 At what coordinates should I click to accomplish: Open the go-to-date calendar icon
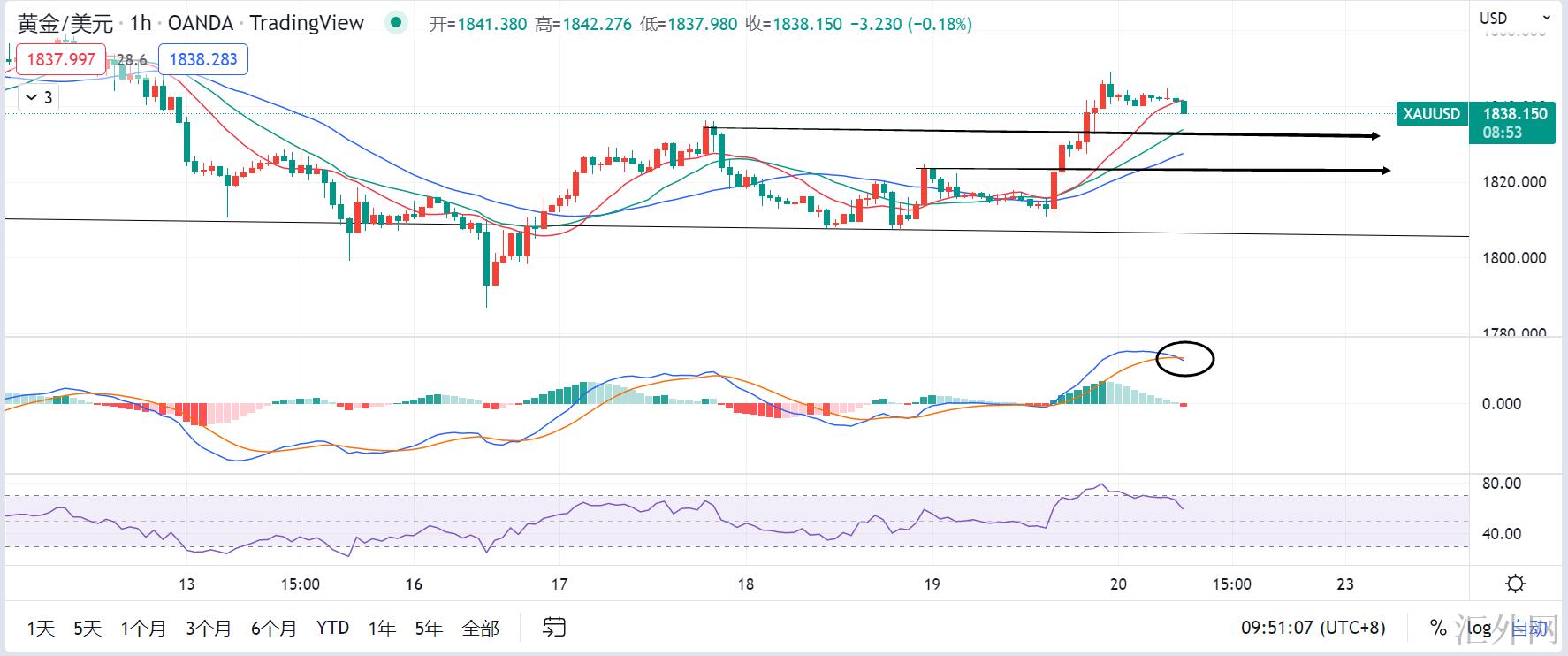[x=554, y=628]
